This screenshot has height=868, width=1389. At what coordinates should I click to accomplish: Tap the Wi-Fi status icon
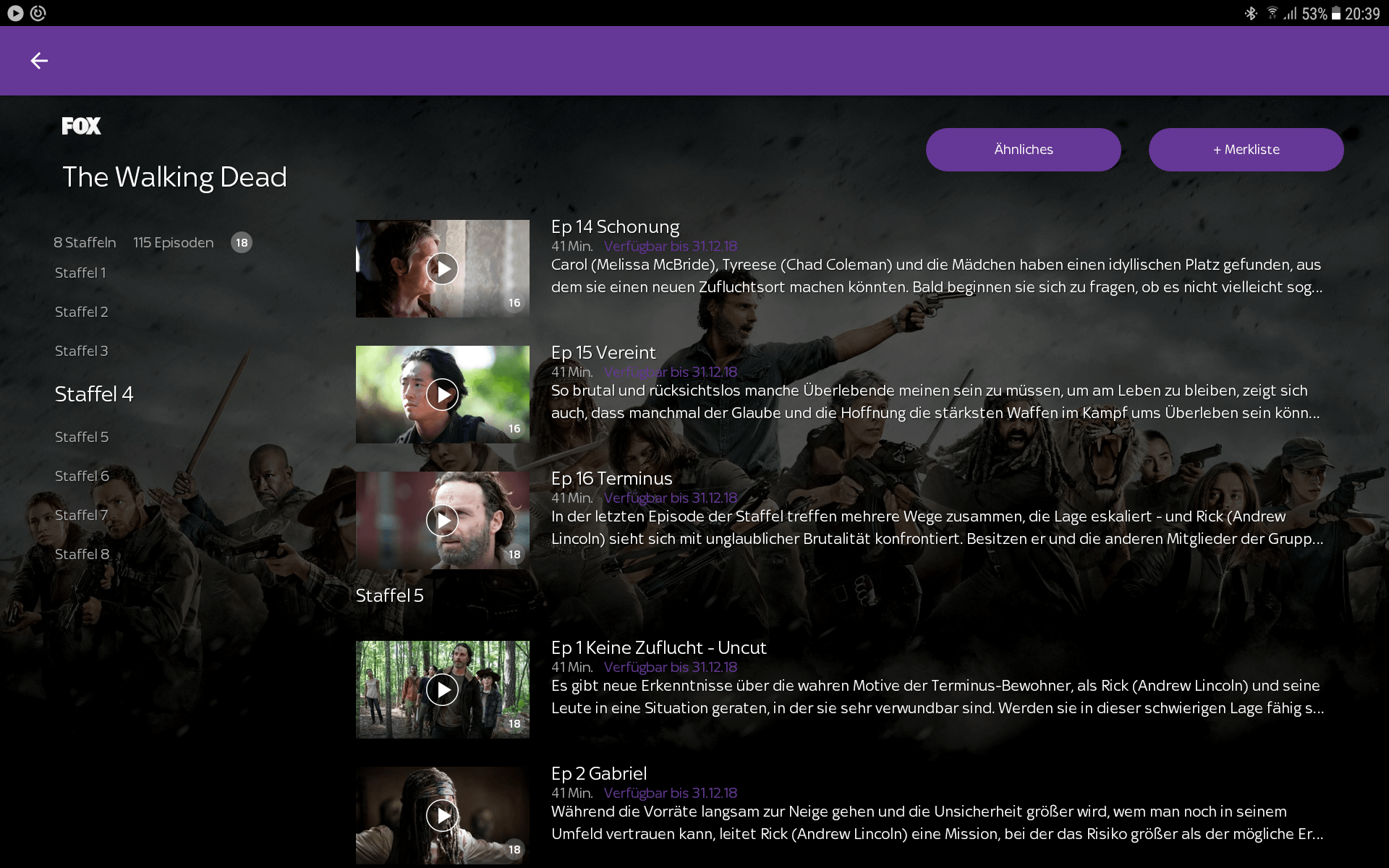point(1272,13)
